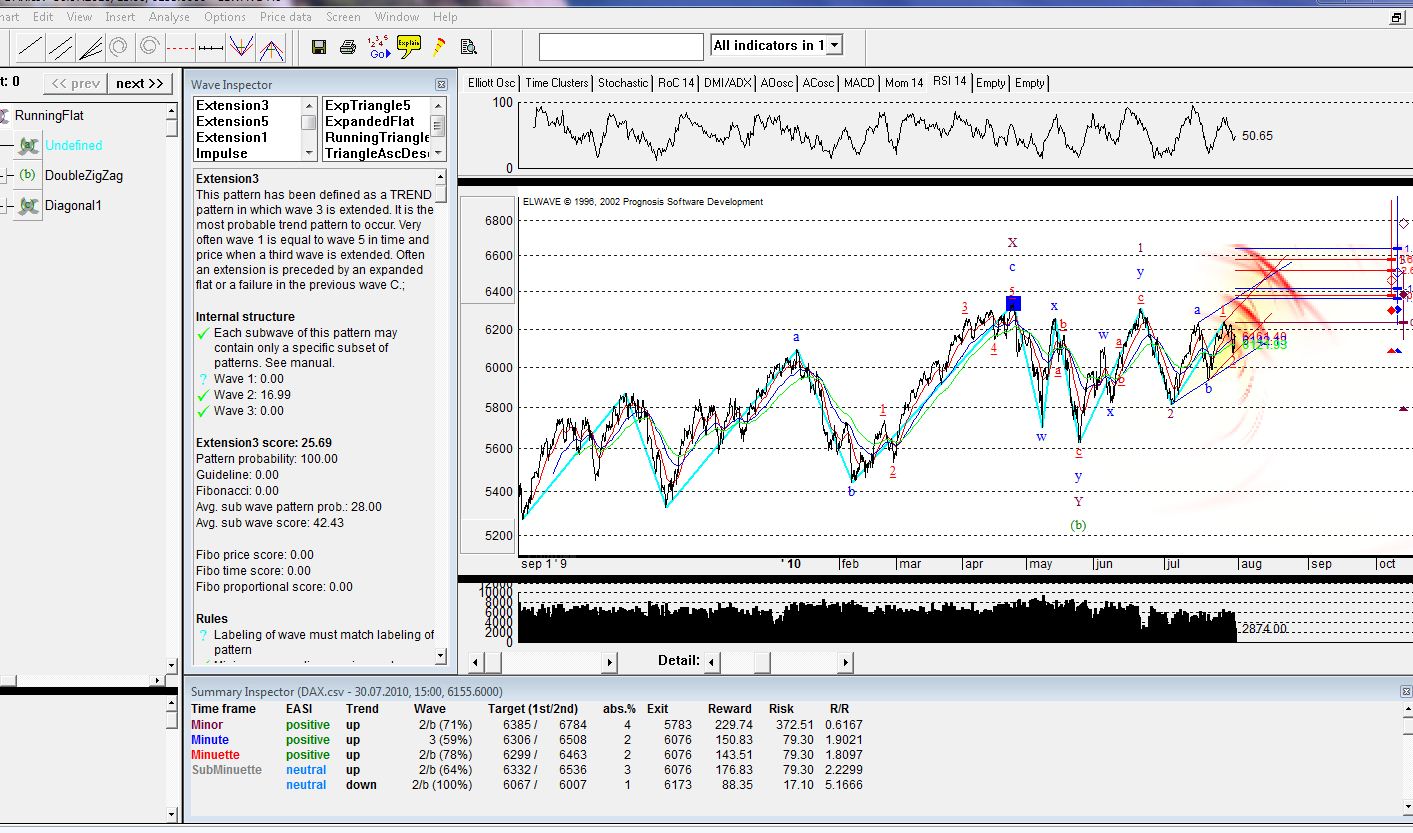Select Impulse in the pattern list

[222, 153]
